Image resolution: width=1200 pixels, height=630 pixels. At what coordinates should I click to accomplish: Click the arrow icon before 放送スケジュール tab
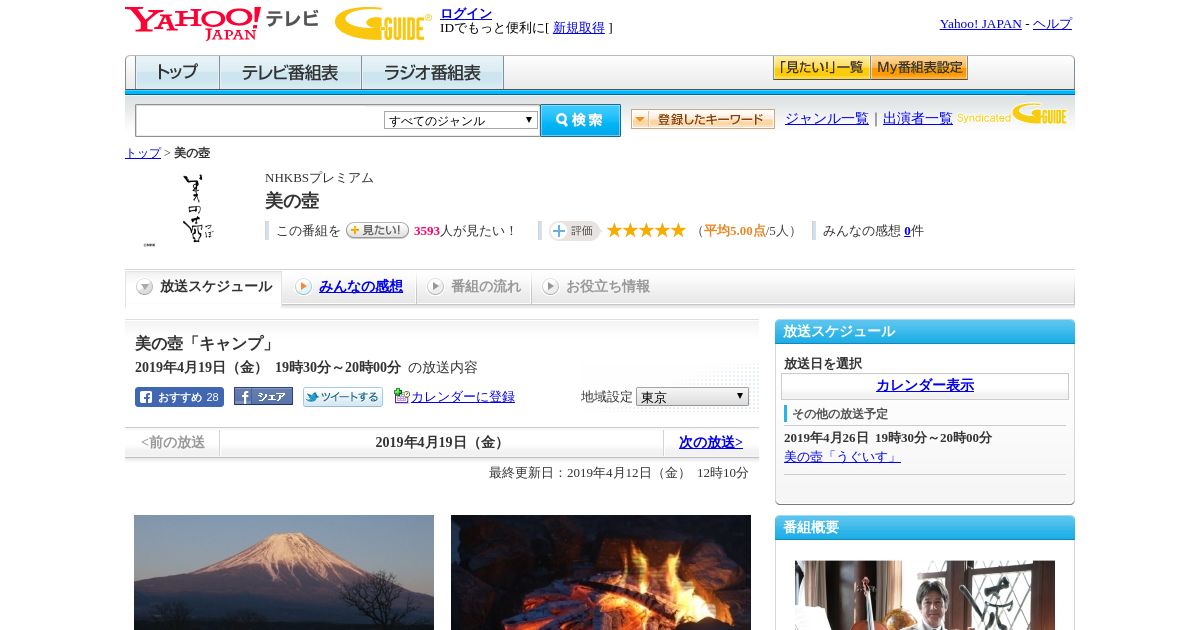click(145, 287)
